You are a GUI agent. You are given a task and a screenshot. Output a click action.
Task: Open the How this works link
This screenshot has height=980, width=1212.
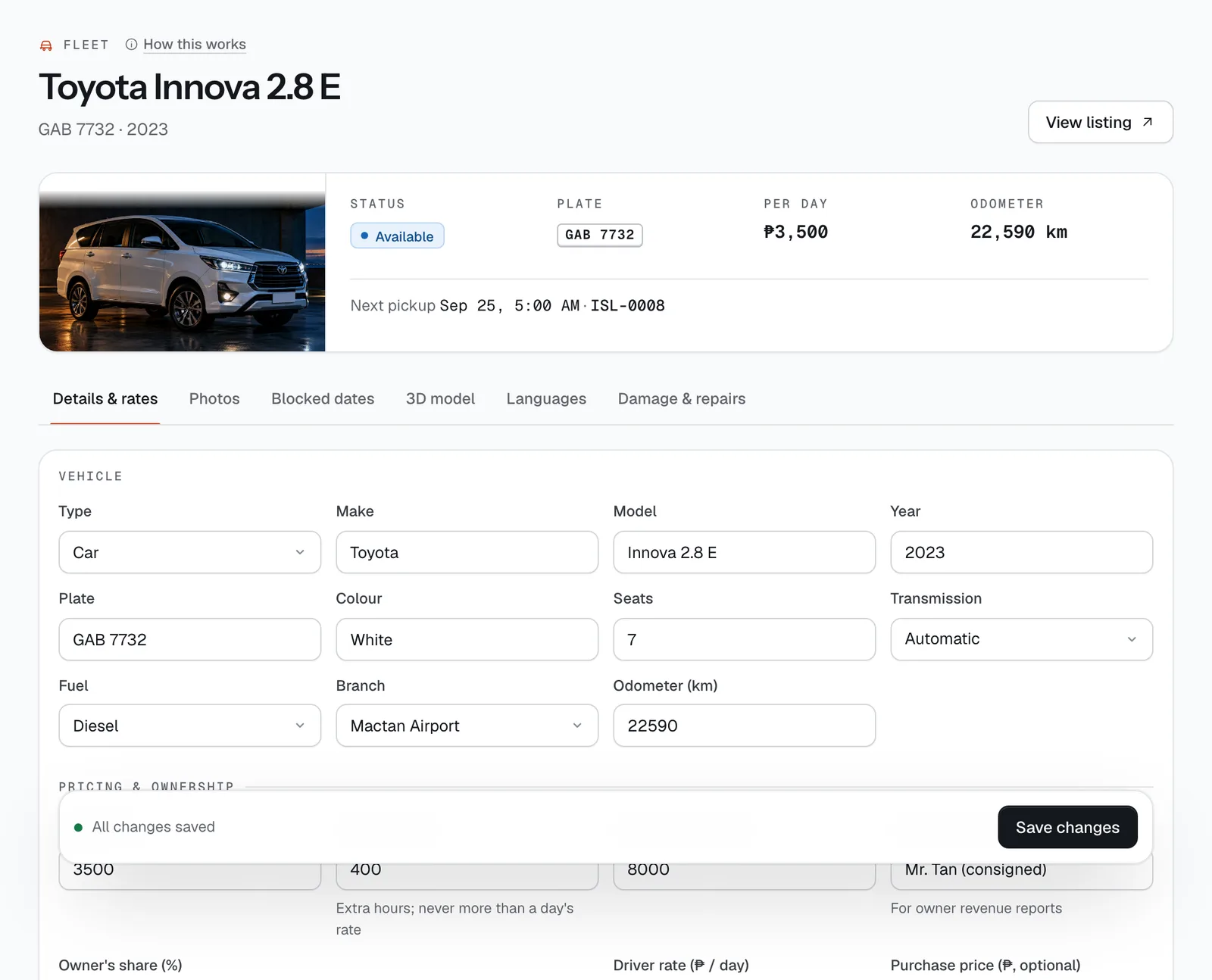click(x=195, y=45)
